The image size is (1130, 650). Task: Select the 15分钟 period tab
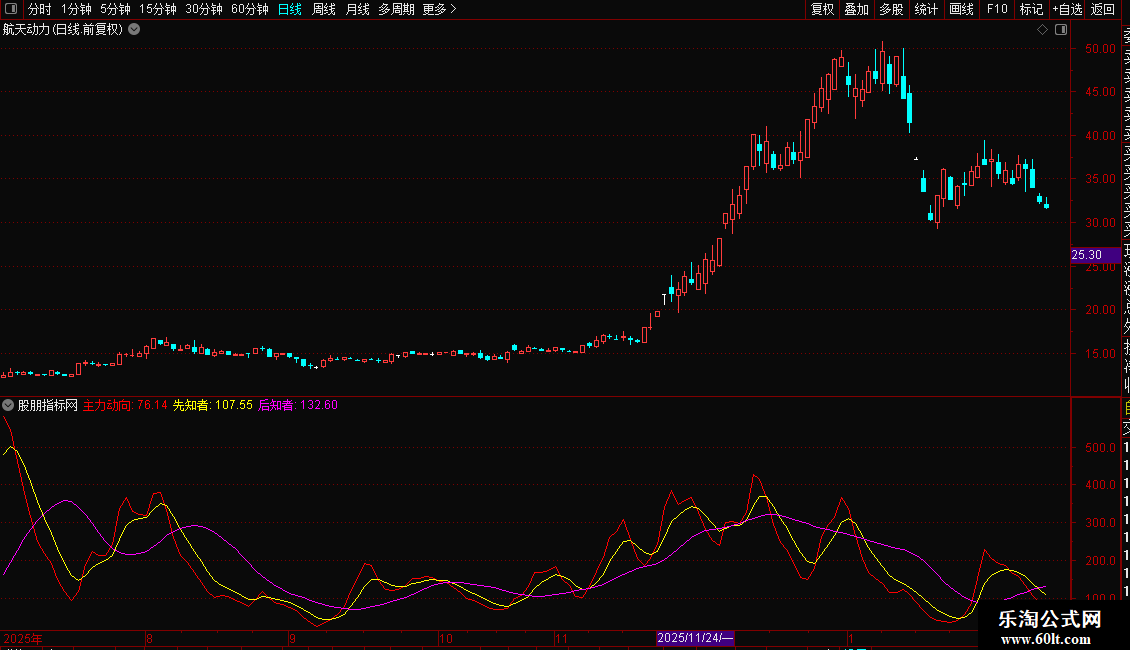[158, 9]
